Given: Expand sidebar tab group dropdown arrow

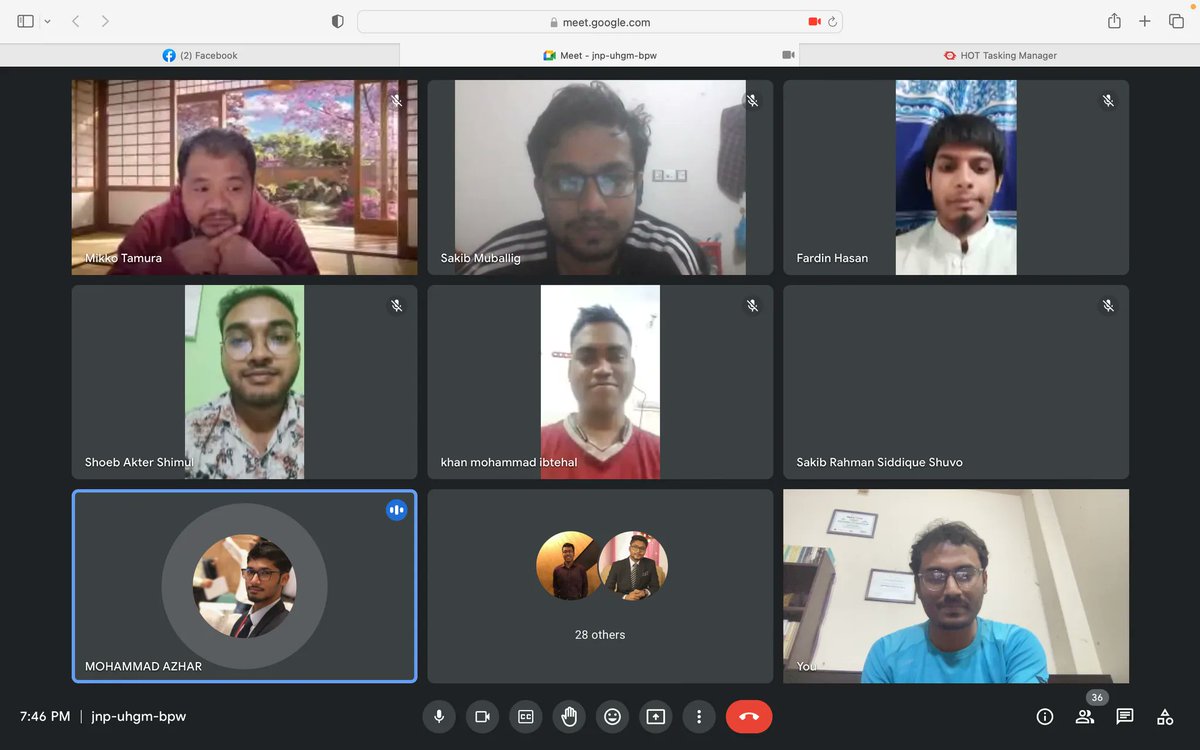Looking at the screenshot, I should click(47, 21).
